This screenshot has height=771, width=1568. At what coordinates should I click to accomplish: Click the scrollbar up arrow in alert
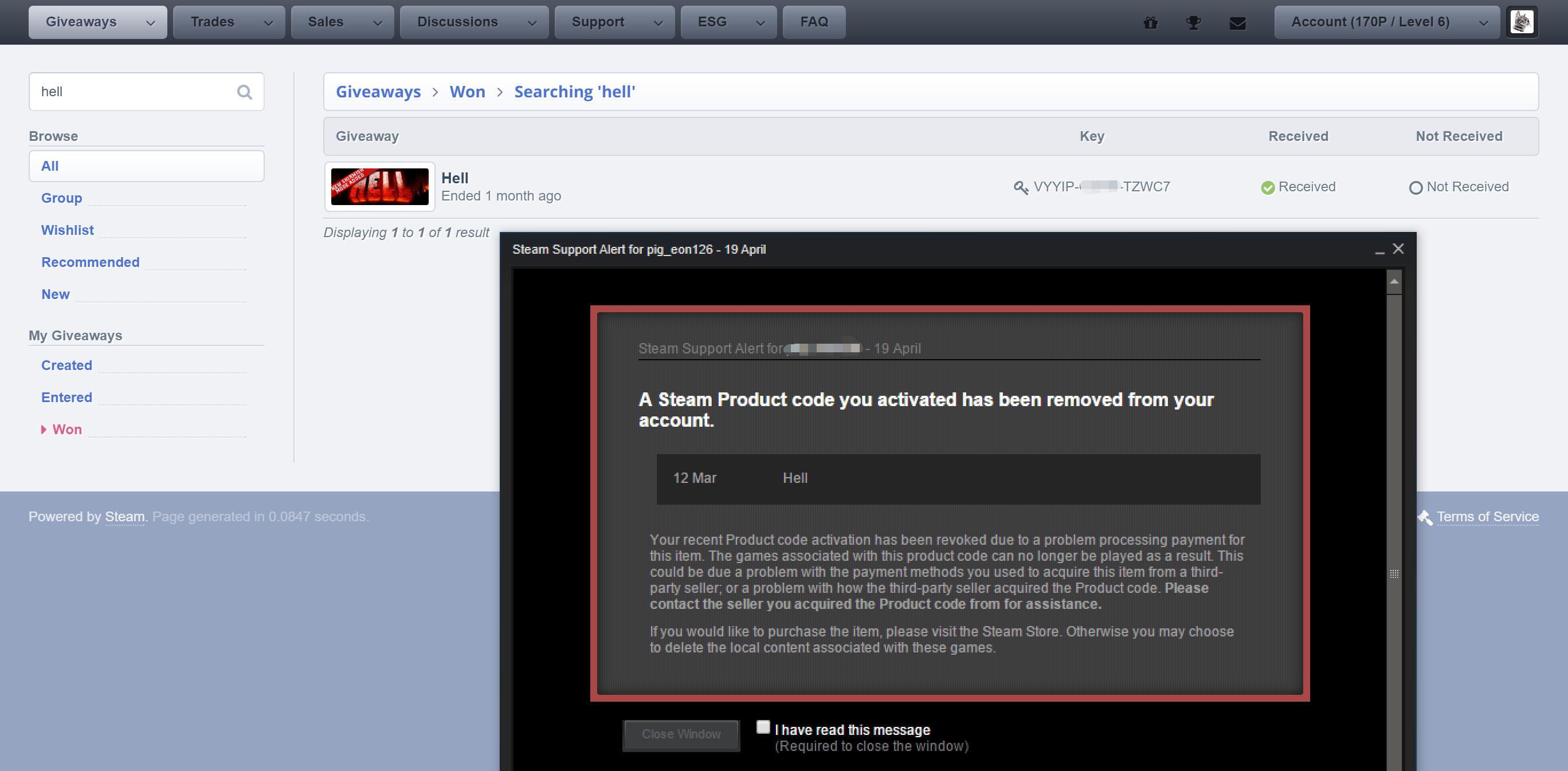click(x=1394, y=282)
